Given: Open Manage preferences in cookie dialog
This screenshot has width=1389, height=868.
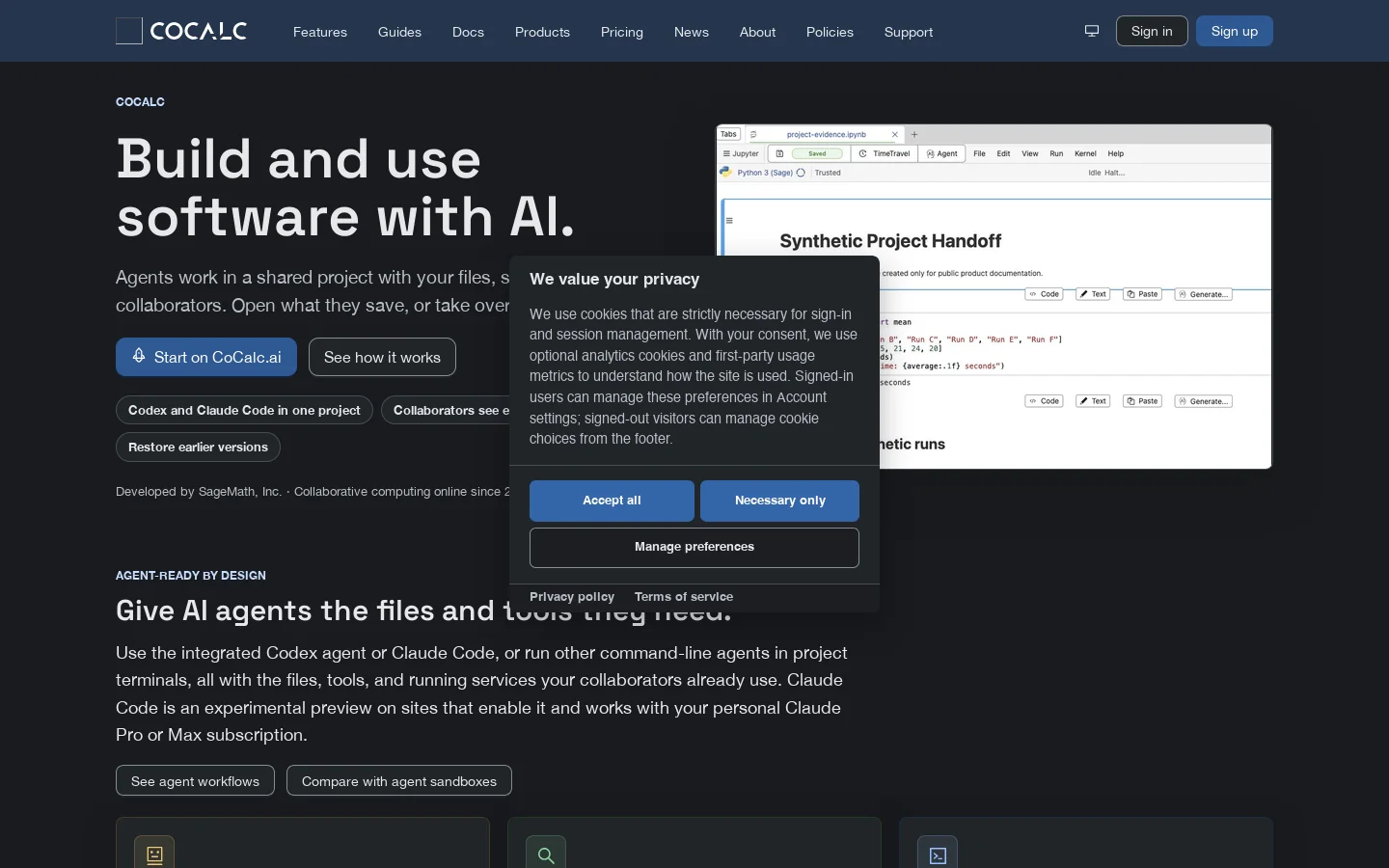Looking at the screenshot, I should point(694,547).
